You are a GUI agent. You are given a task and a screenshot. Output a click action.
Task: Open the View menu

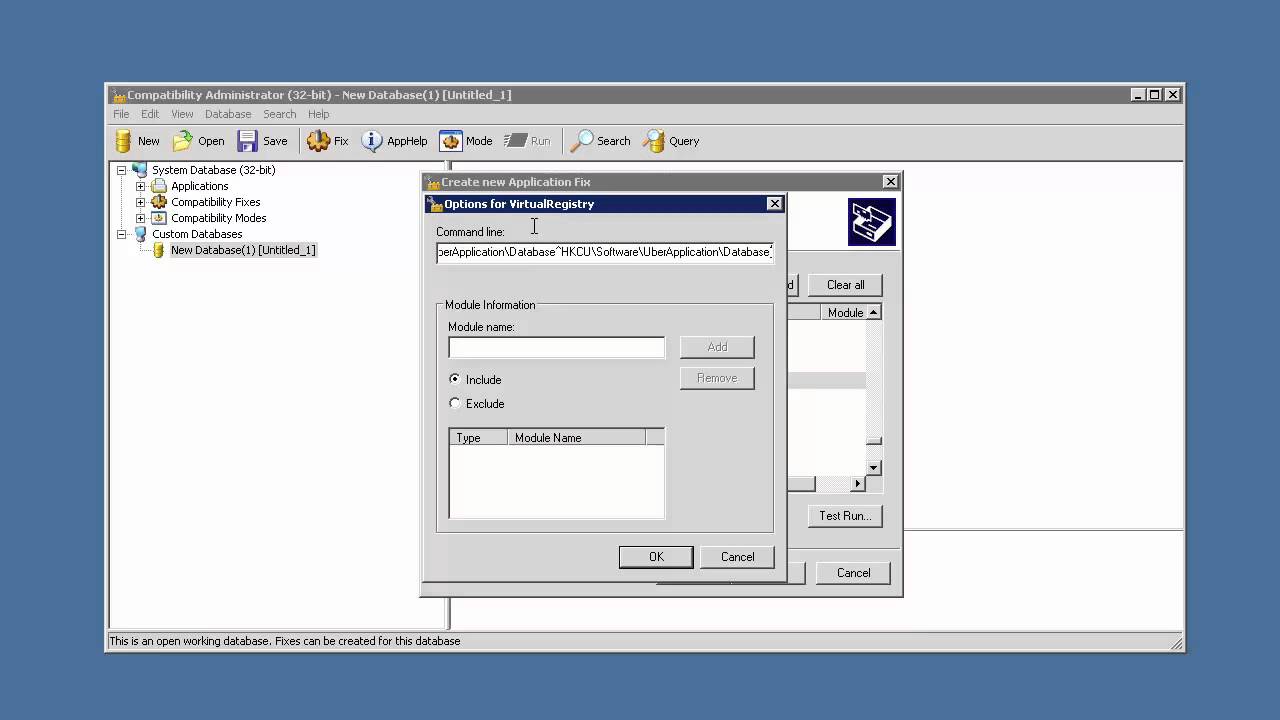(x=182, y=114)
